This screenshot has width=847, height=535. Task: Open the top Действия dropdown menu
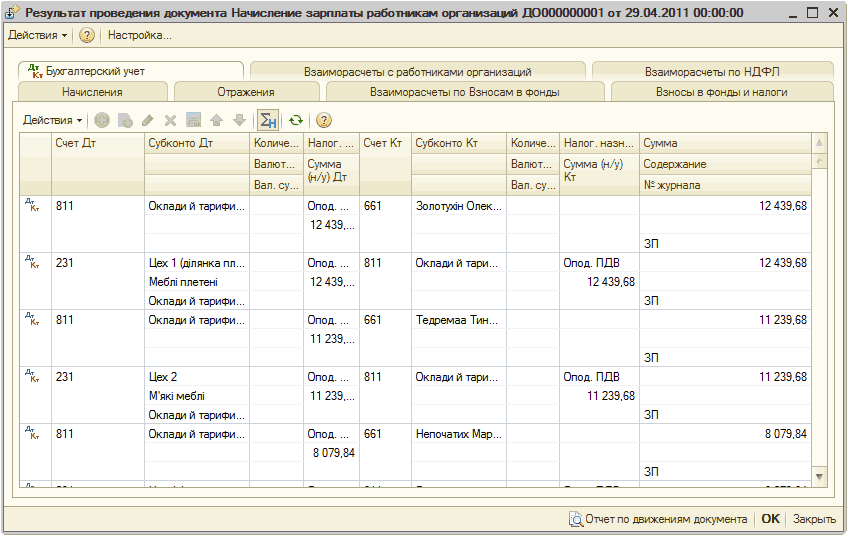37,35
